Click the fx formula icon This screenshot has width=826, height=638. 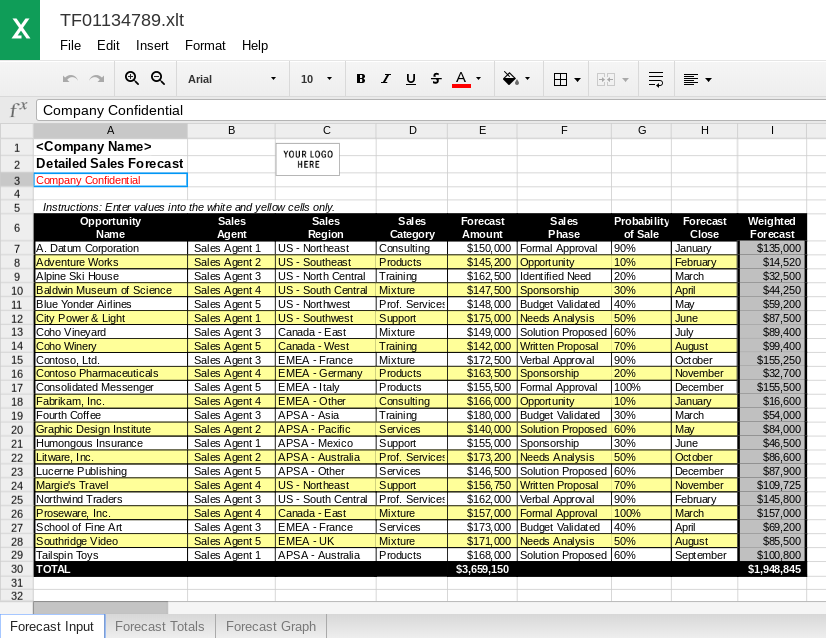(18, 110)
